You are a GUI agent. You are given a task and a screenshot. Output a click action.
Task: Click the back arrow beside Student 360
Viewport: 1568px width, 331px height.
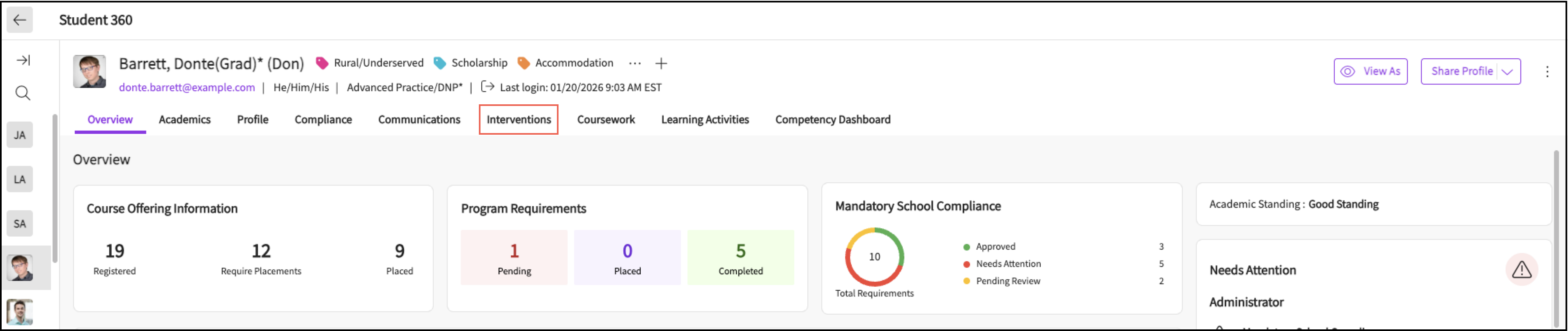pyautogui.click(x=19, y=20)
